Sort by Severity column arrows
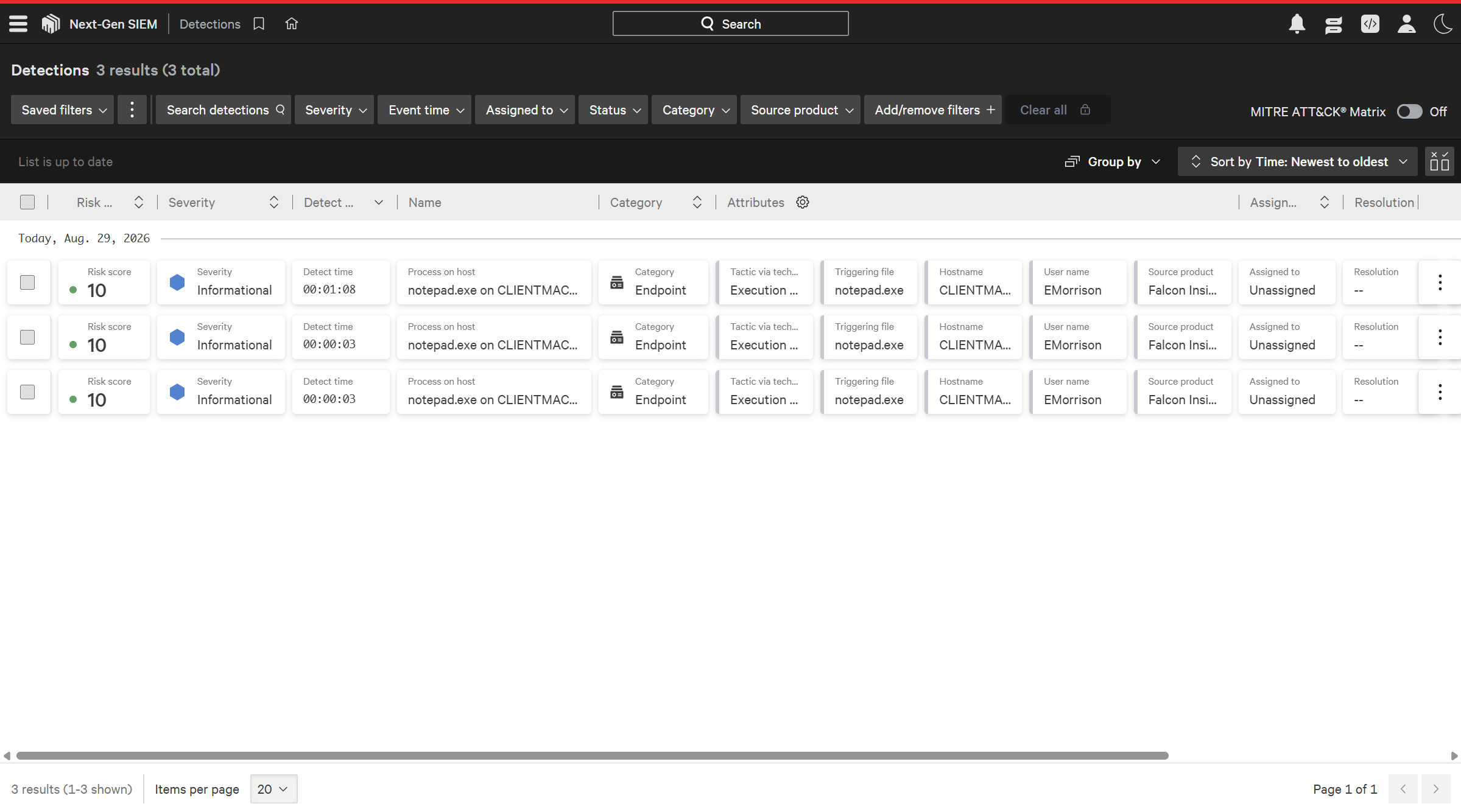Screen dimensions: 1461x812 coord(274,202)
